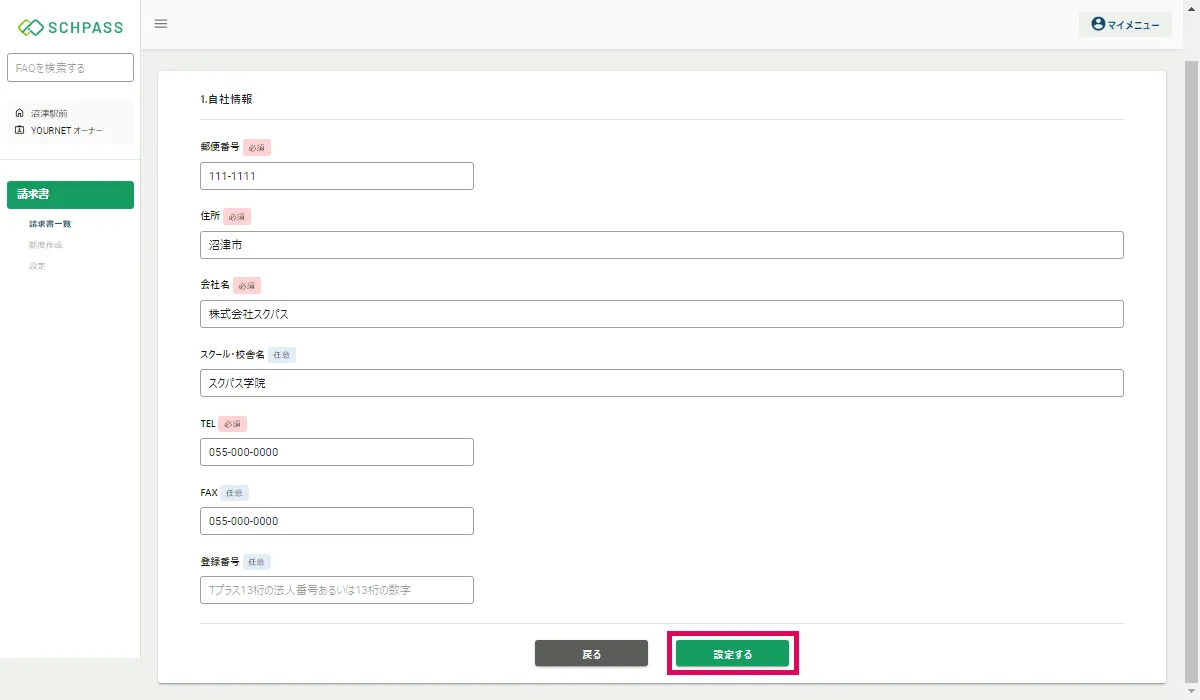Click the 会社名 field containing 株式会社スクパス
The width and height of the screenshot is (1200, 700).
click(662, 314)
